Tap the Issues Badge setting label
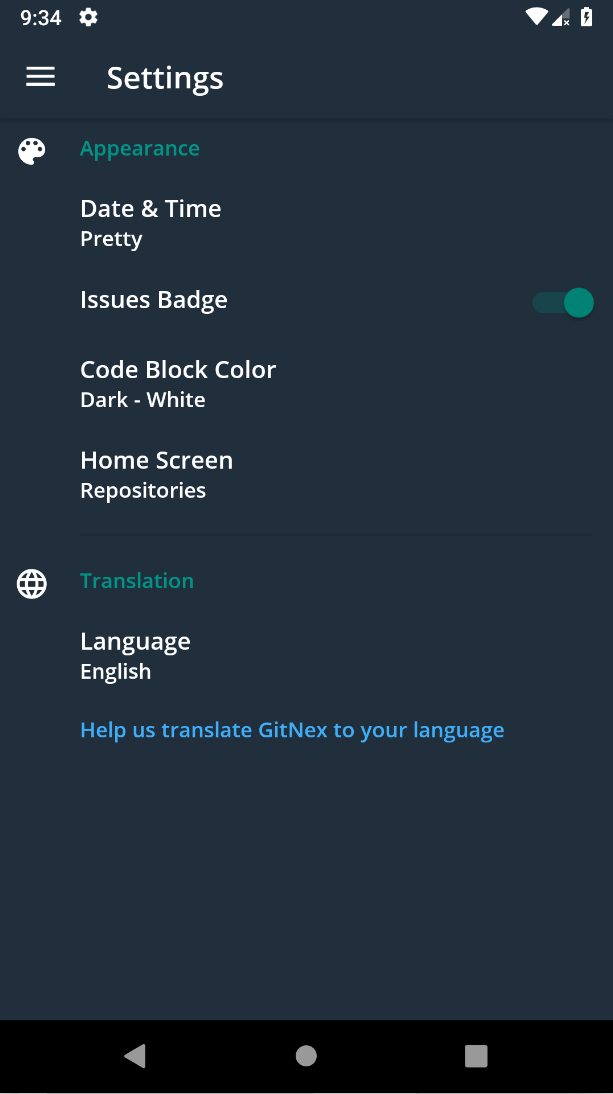613x1094 pixels. (154, 300)
